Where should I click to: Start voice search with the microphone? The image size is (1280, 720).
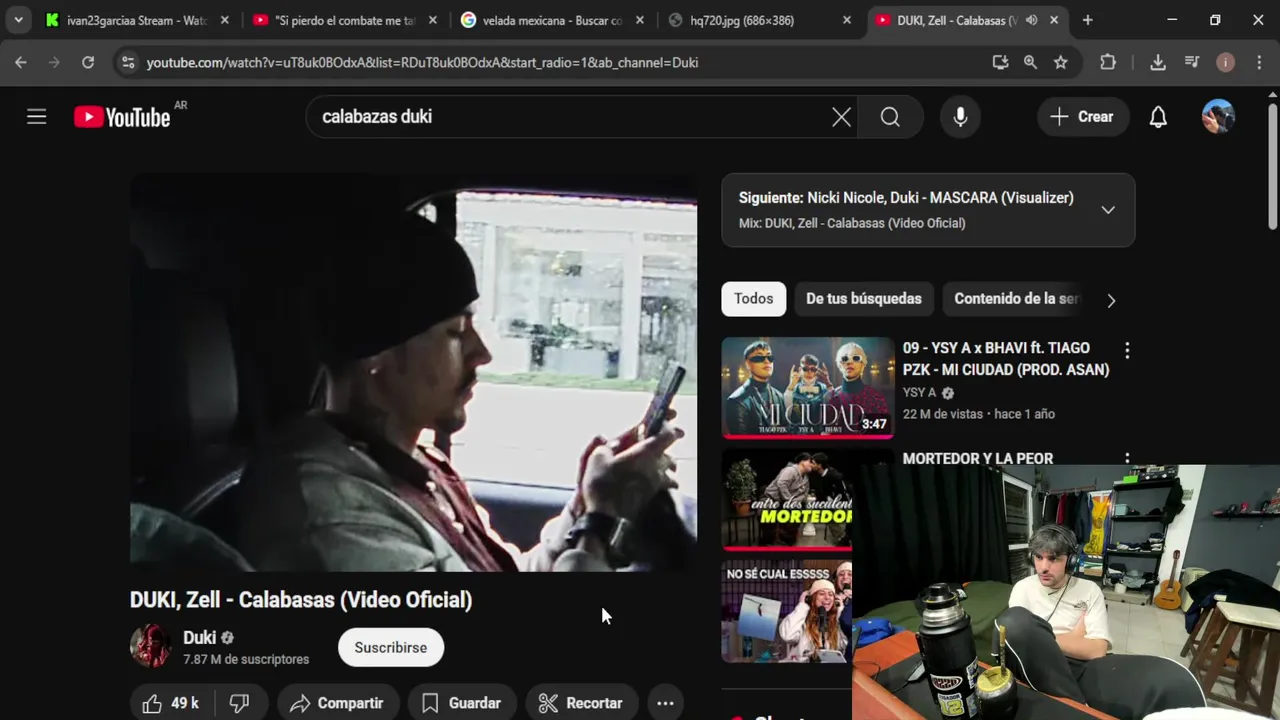[x=960, y=117]
